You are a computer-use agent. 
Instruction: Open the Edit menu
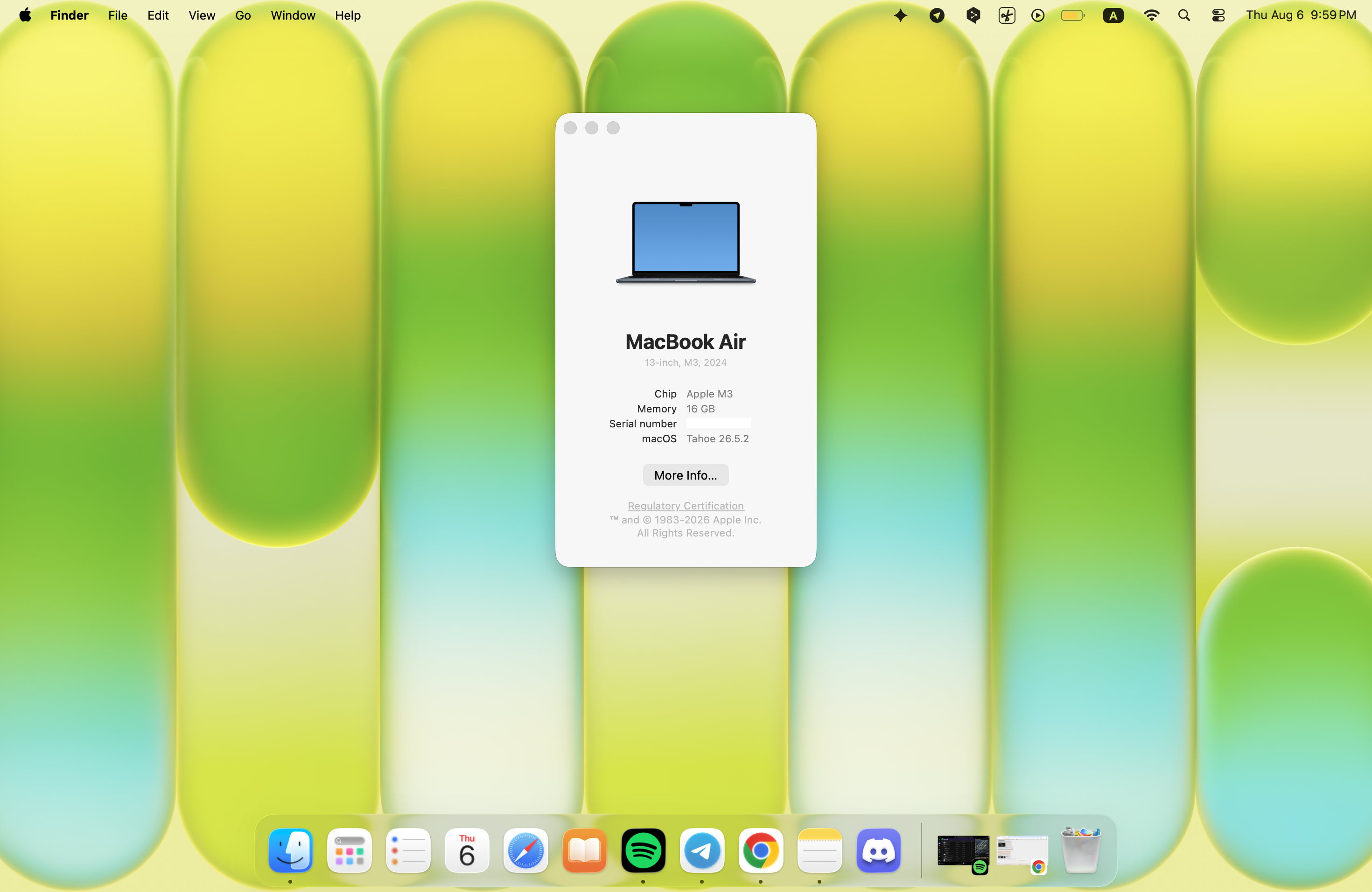158,15
